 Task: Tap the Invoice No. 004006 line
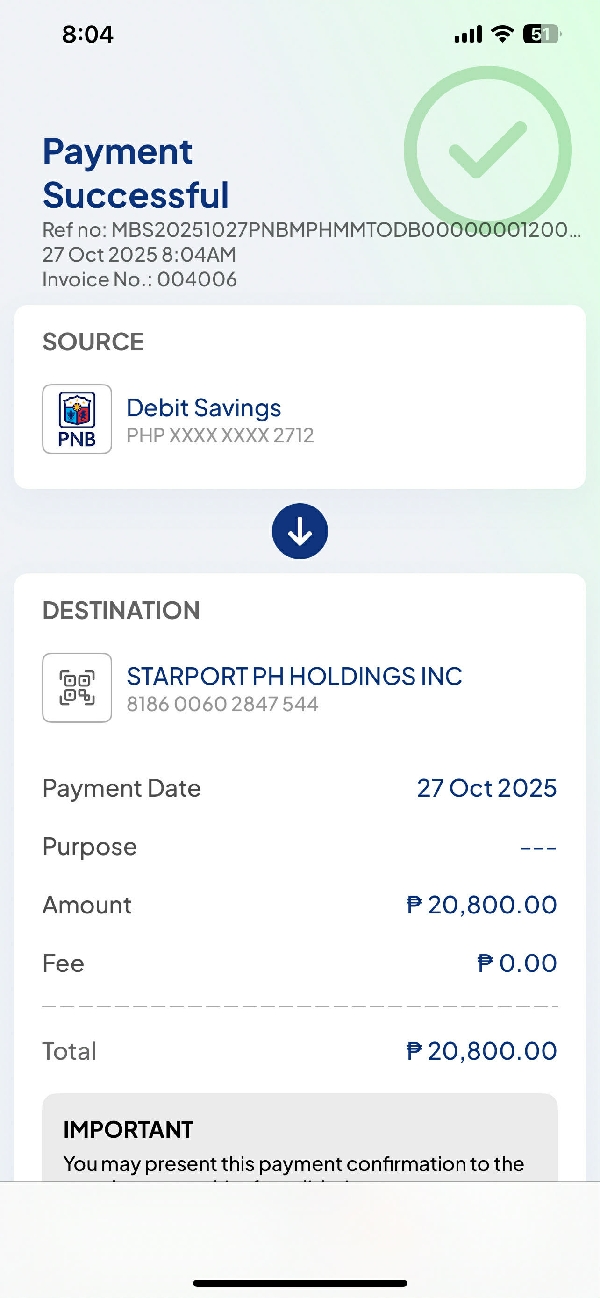(x=139, y=279)
